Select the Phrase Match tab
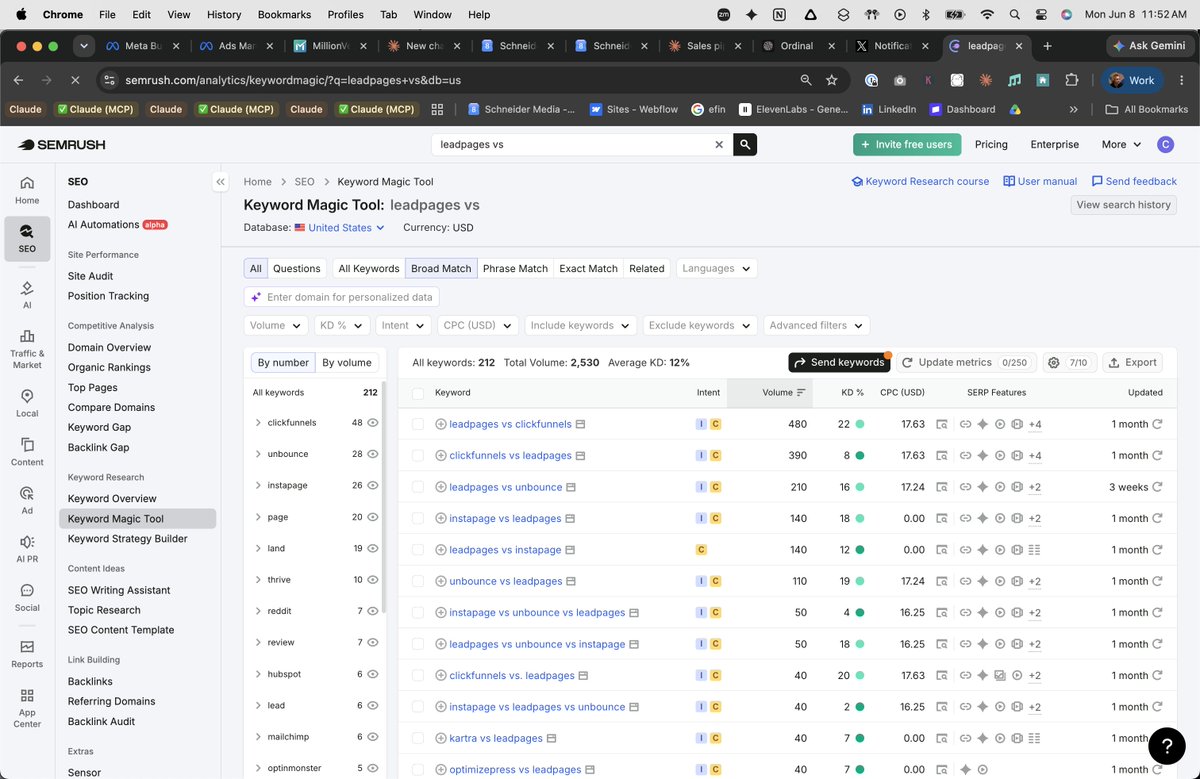1200x779 pixels. 515,268
